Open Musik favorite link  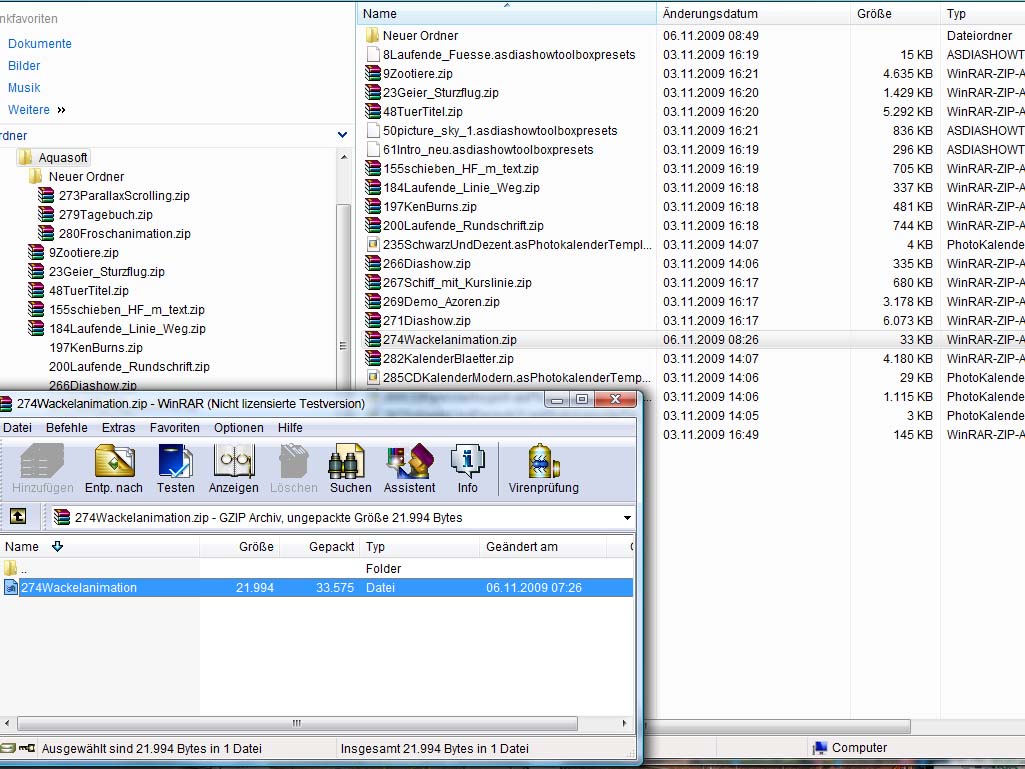tap(24, 88)
